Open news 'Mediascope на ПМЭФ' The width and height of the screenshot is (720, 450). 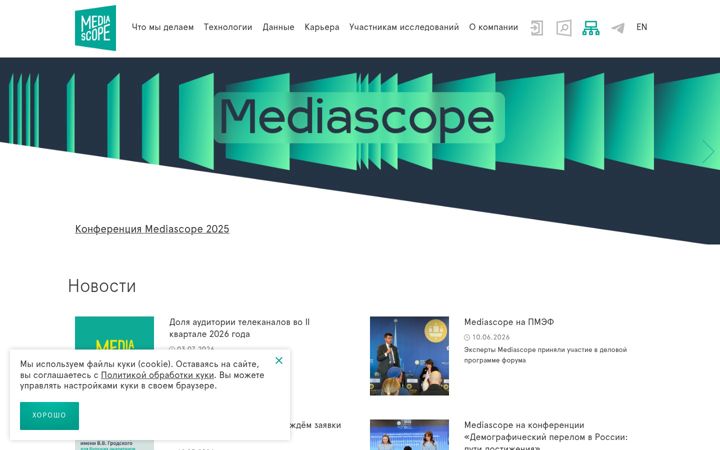tap(509, 322)
